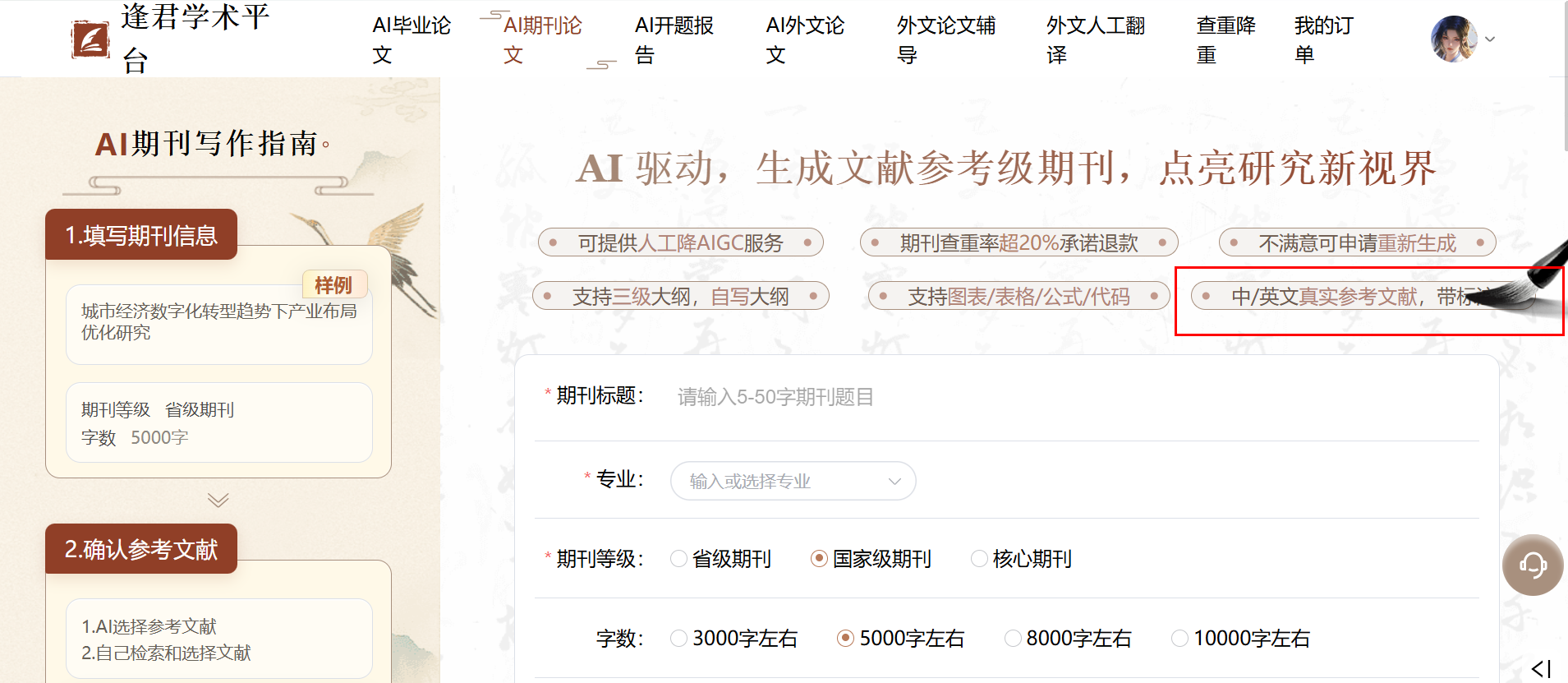
Task: Click the AI期刊写作指南 heading
Action: 212,143
